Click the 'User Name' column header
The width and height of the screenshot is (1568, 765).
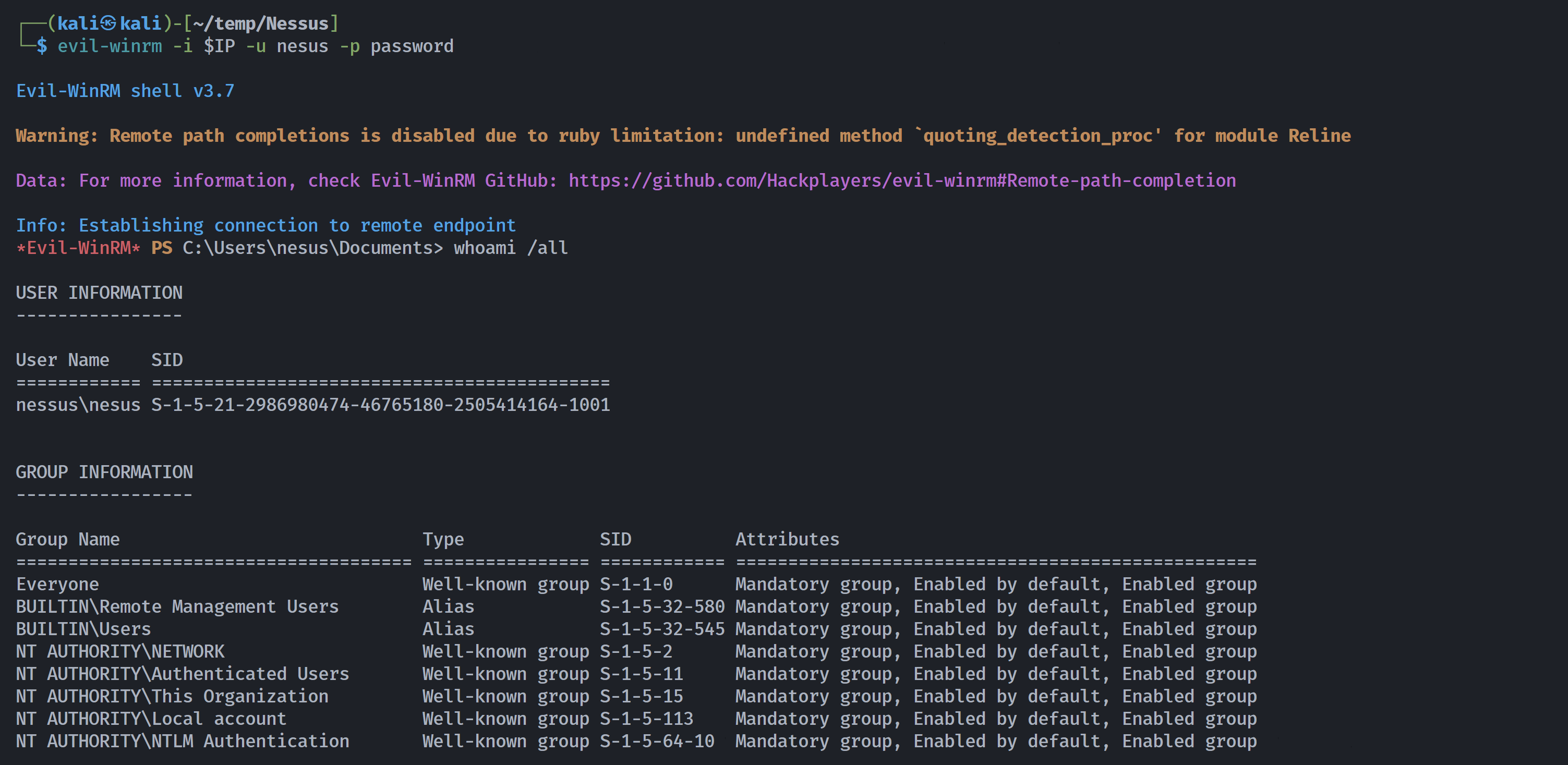click(x=63, y=360)
